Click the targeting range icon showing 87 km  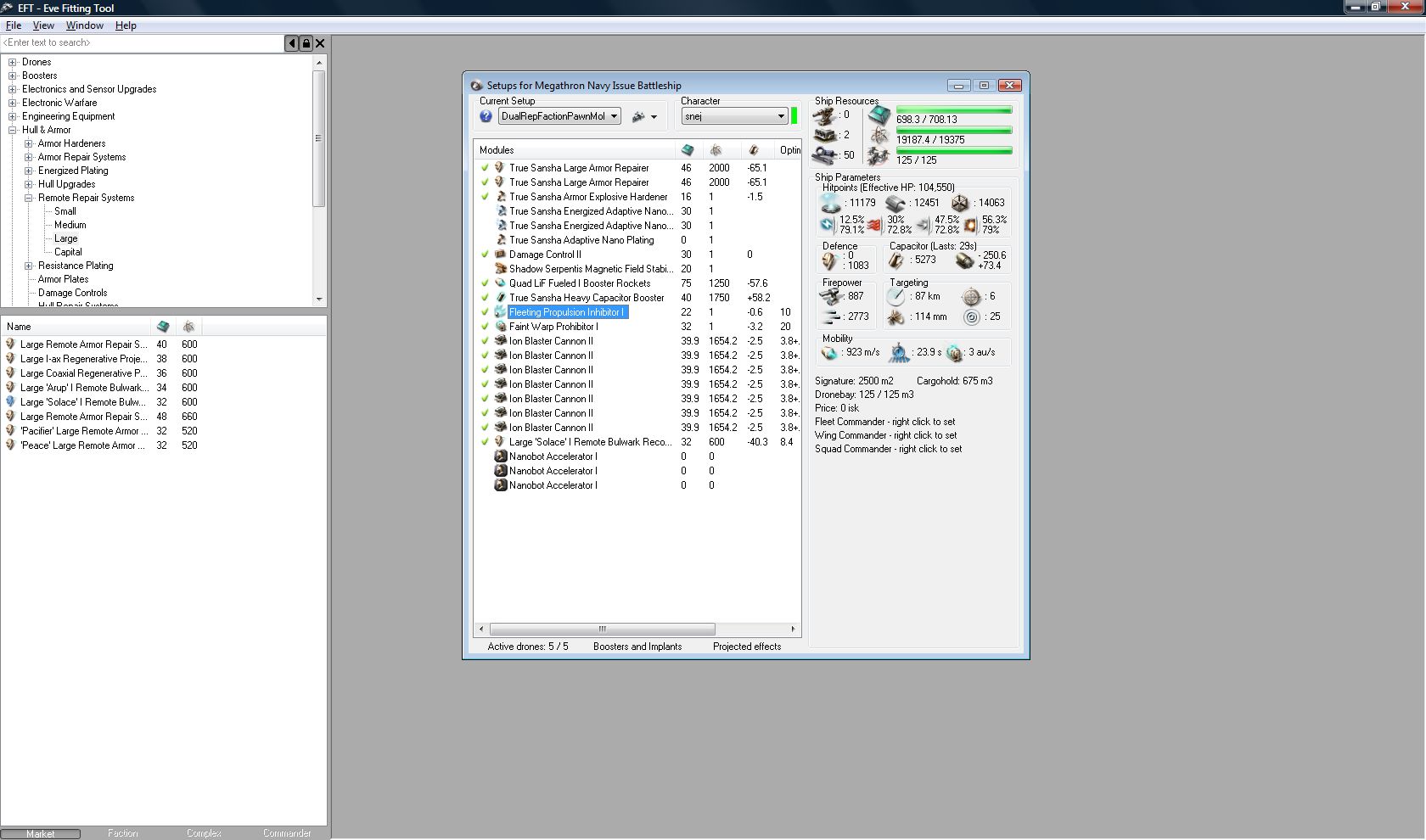[x=896, y=296]
